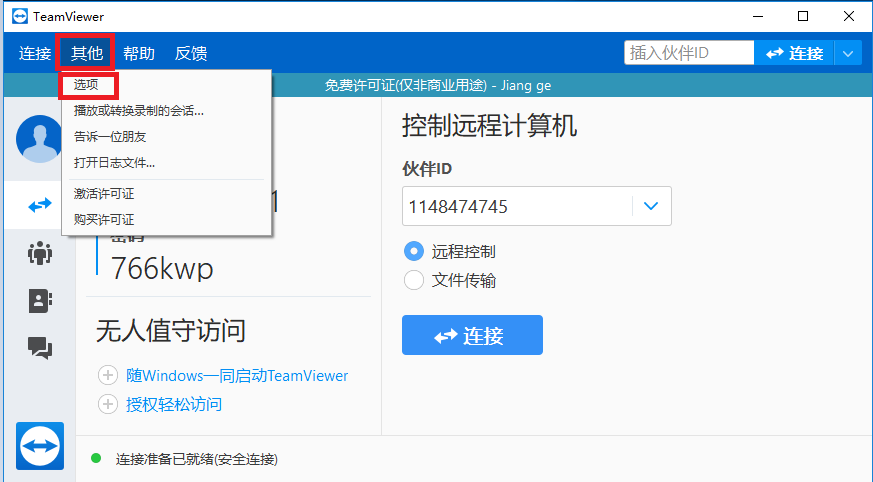Open the meeting people sidebar icon
This screenshot has height=482, width=873.
click(x=40, y=253)
